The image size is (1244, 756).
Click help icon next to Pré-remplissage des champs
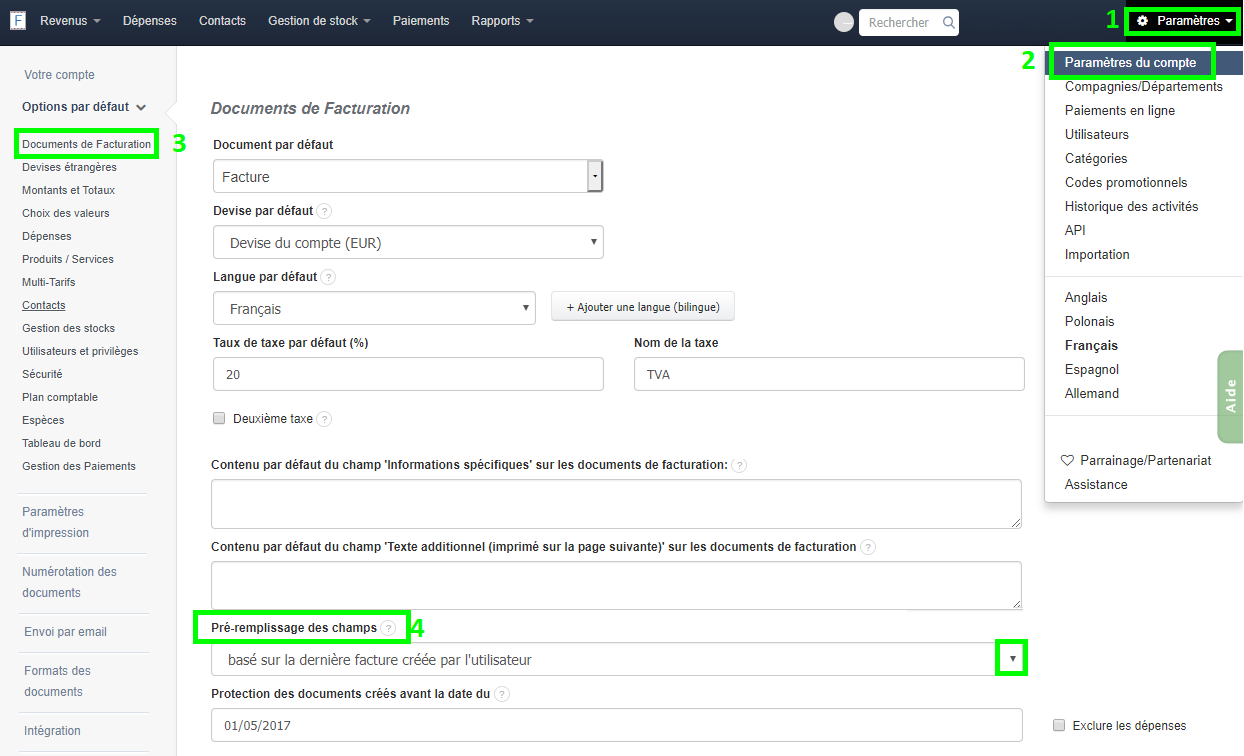pos(388,628)
